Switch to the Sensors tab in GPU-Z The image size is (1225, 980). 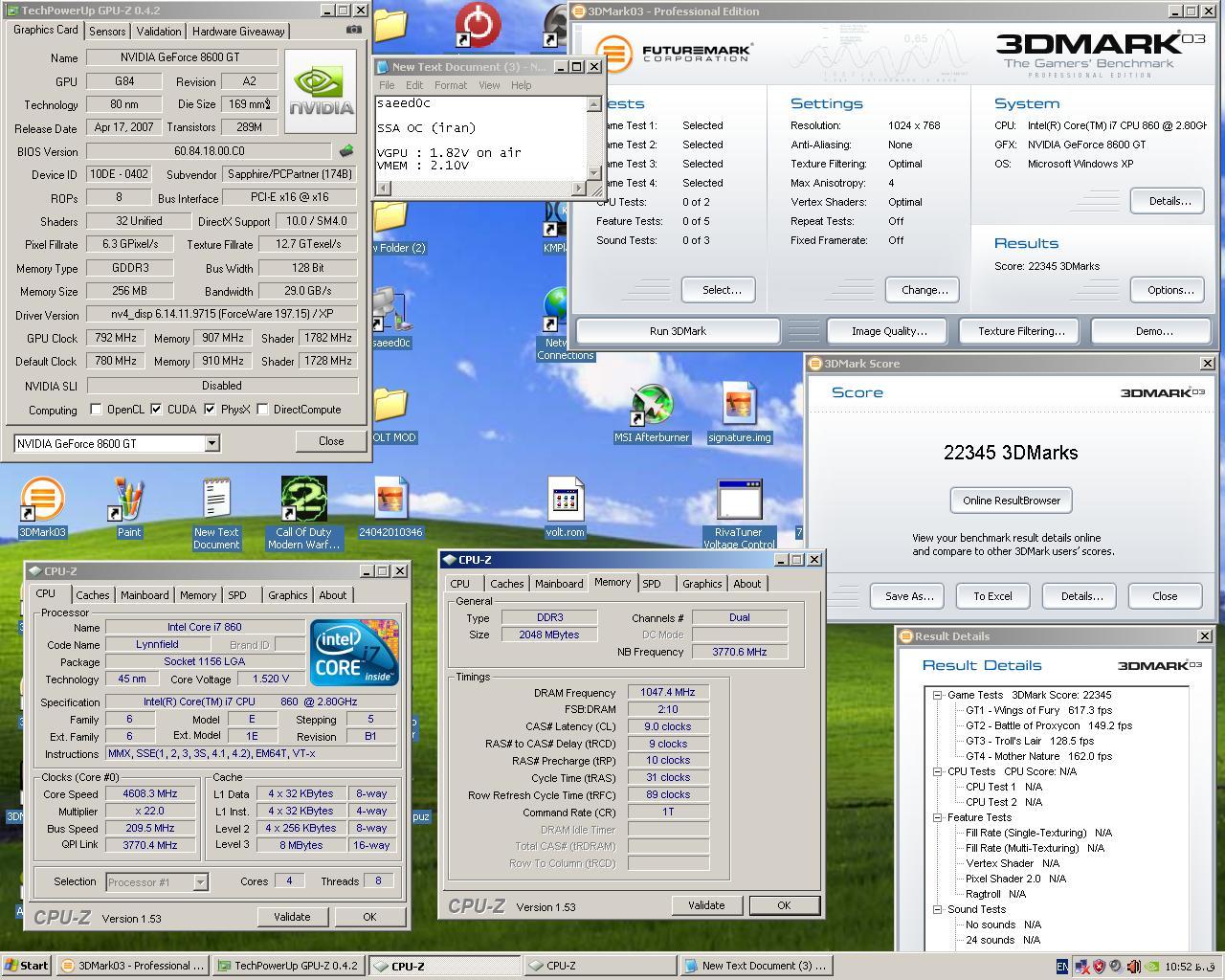(107, 32)
